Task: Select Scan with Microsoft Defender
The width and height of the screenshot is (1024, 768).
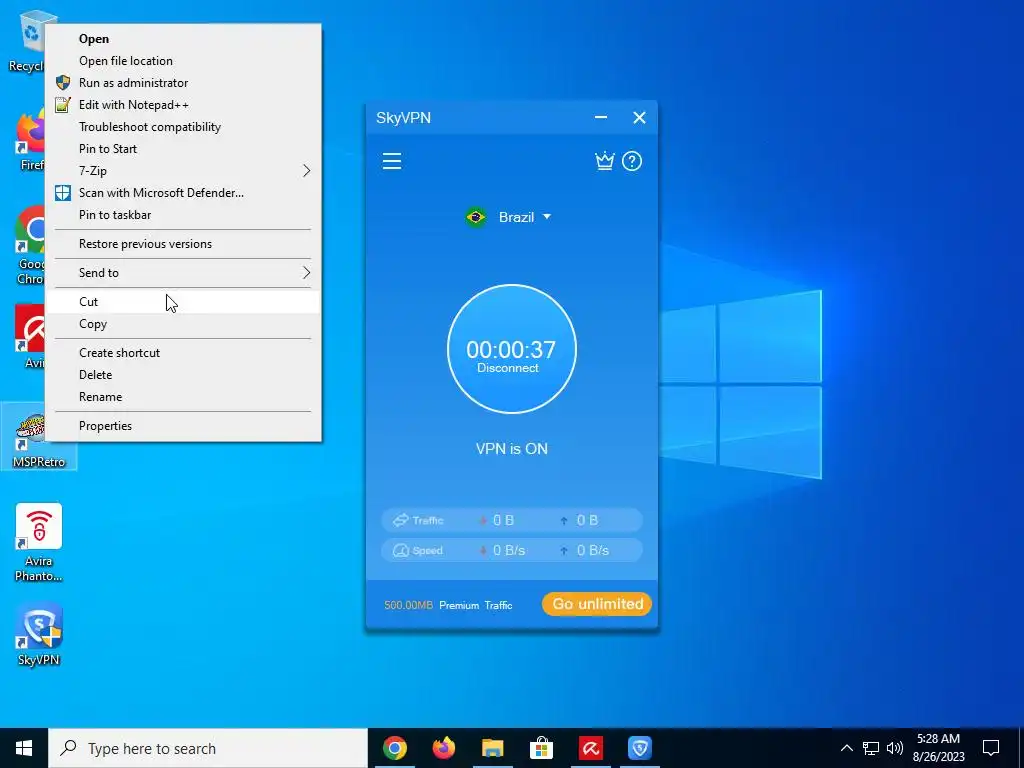Action: pos(184,193)
